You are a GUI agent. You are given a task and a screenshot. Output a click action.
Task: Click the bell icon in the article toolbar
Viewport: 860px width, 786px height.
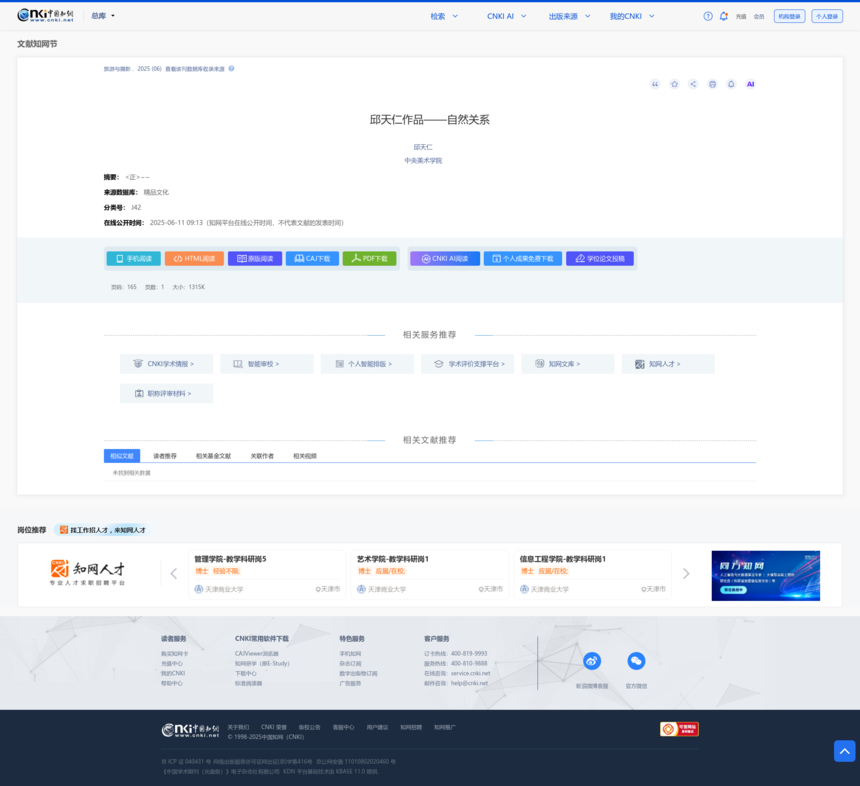pyautogui.click(x=731, y=84)
